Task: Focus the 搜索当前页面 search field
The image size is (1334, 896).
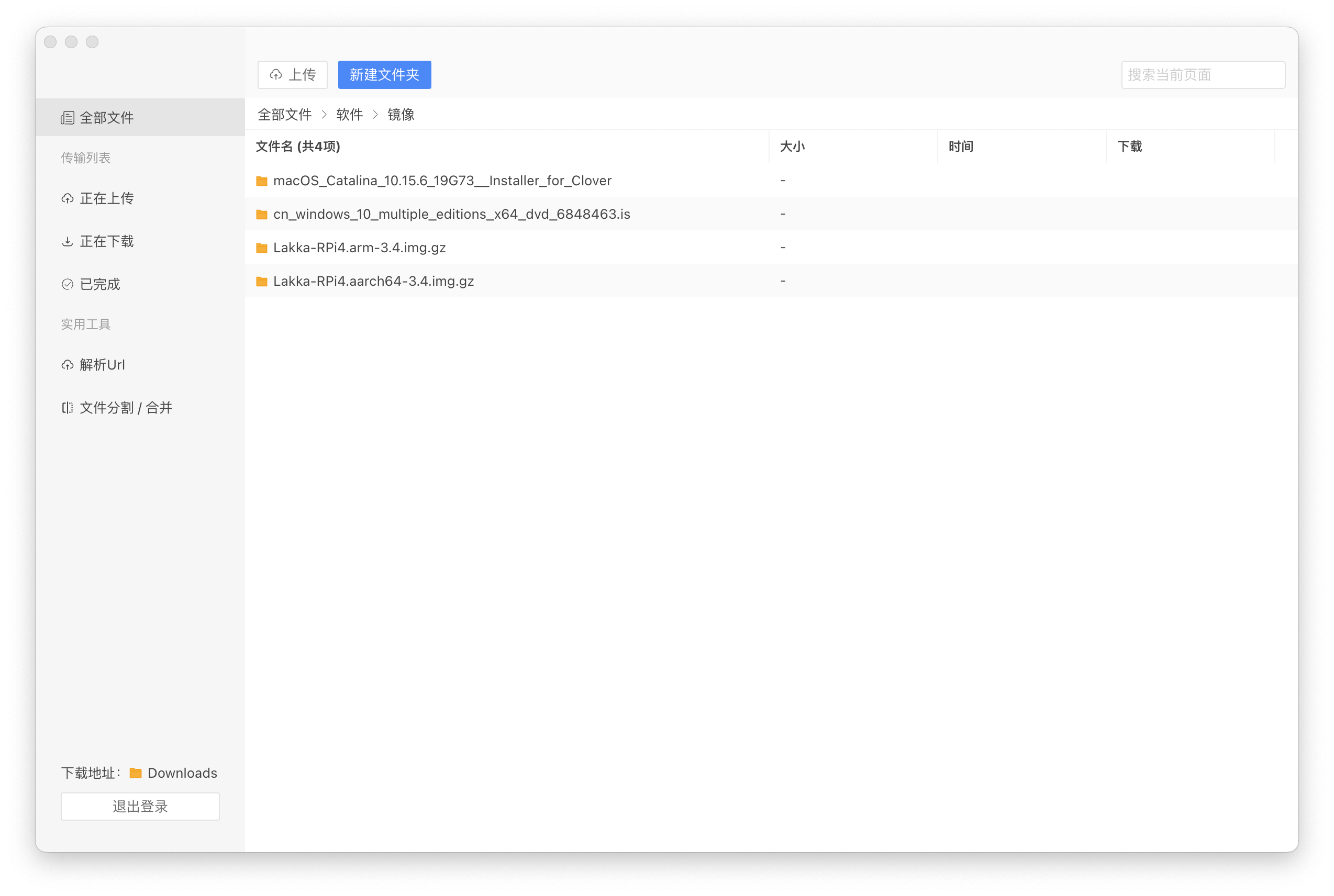Action: coord(1203,75)
